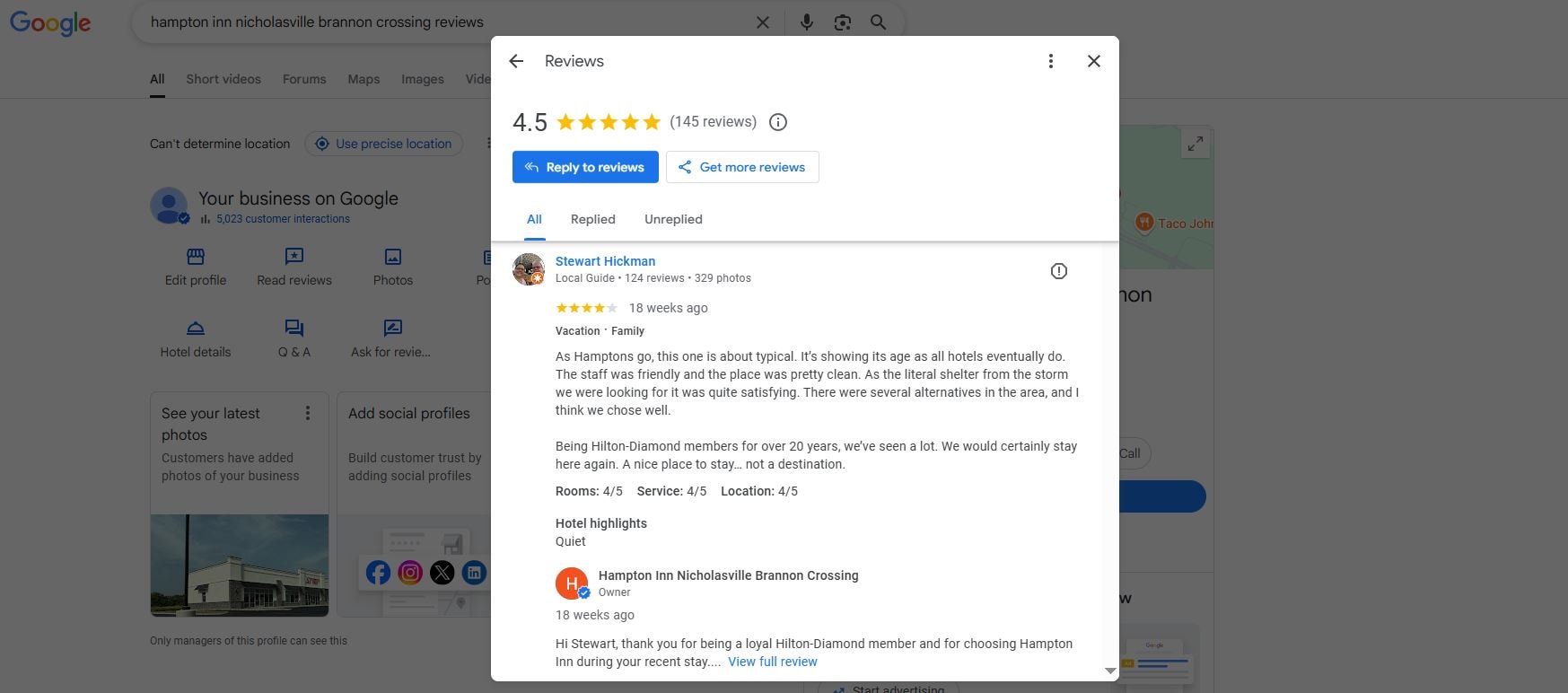
Task: Click the scroll down arrow in Reviews dialog
Action: (x=1110, y=671)
